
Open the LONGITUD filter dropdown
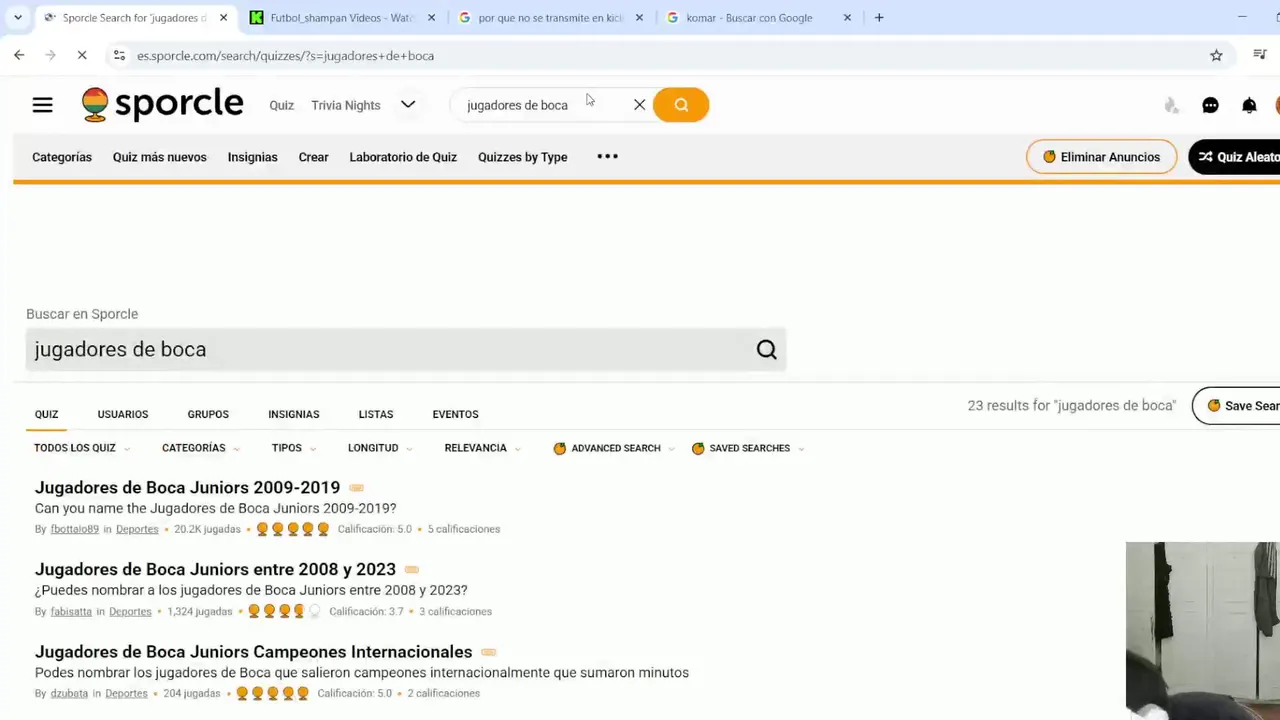(x=380, y=448)
